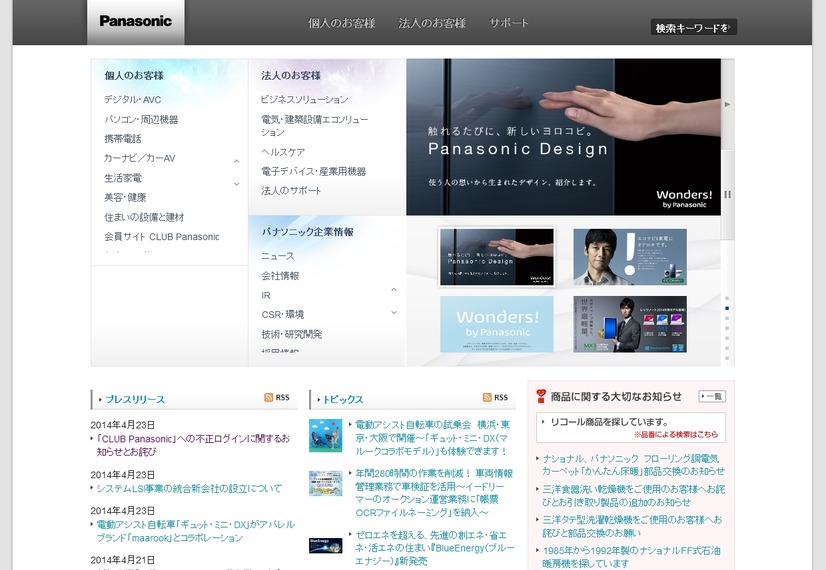
Task: Read CLUB Panasonic 不正ログイン press release
Action: click(x=193, y=445)
